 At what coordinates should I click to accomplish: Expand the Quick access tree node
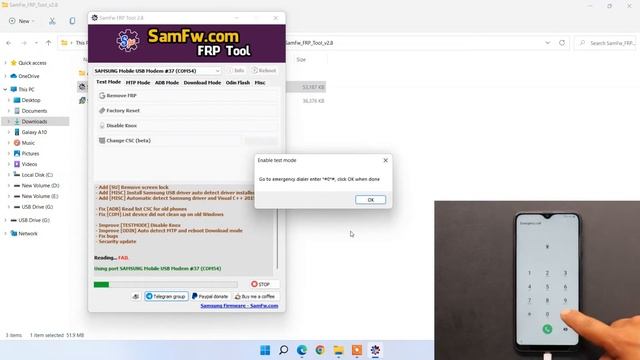pyautogui.click(x=5, y=63)
